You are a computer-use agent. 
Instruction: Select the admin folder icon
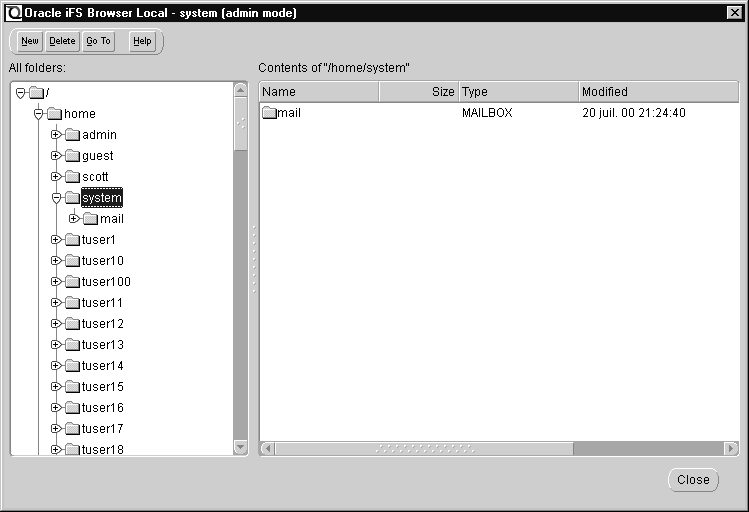72,135
